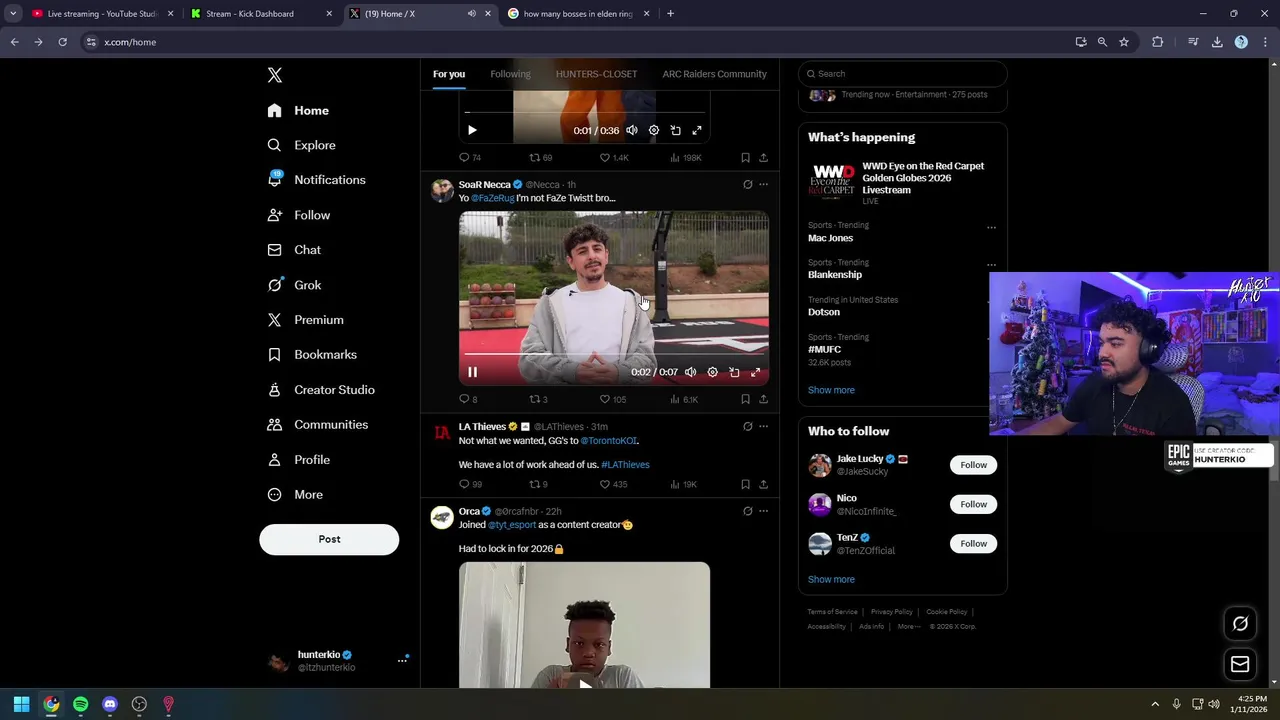Expand the More menu in the sidebar
1280x720 pixels.
[295, 495]
